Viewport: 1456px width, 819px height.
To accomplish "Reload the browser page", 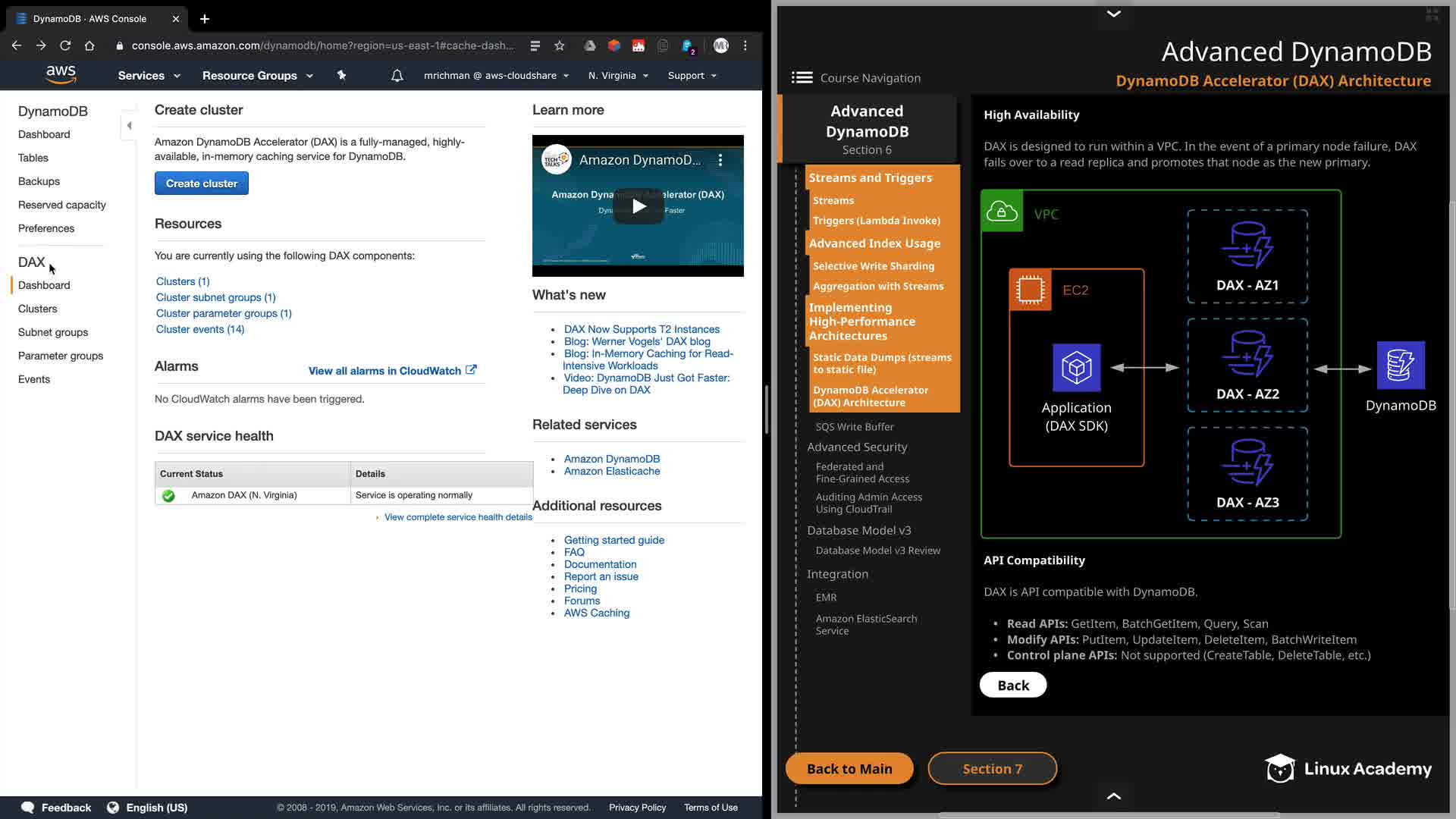I will coord(65,45).
